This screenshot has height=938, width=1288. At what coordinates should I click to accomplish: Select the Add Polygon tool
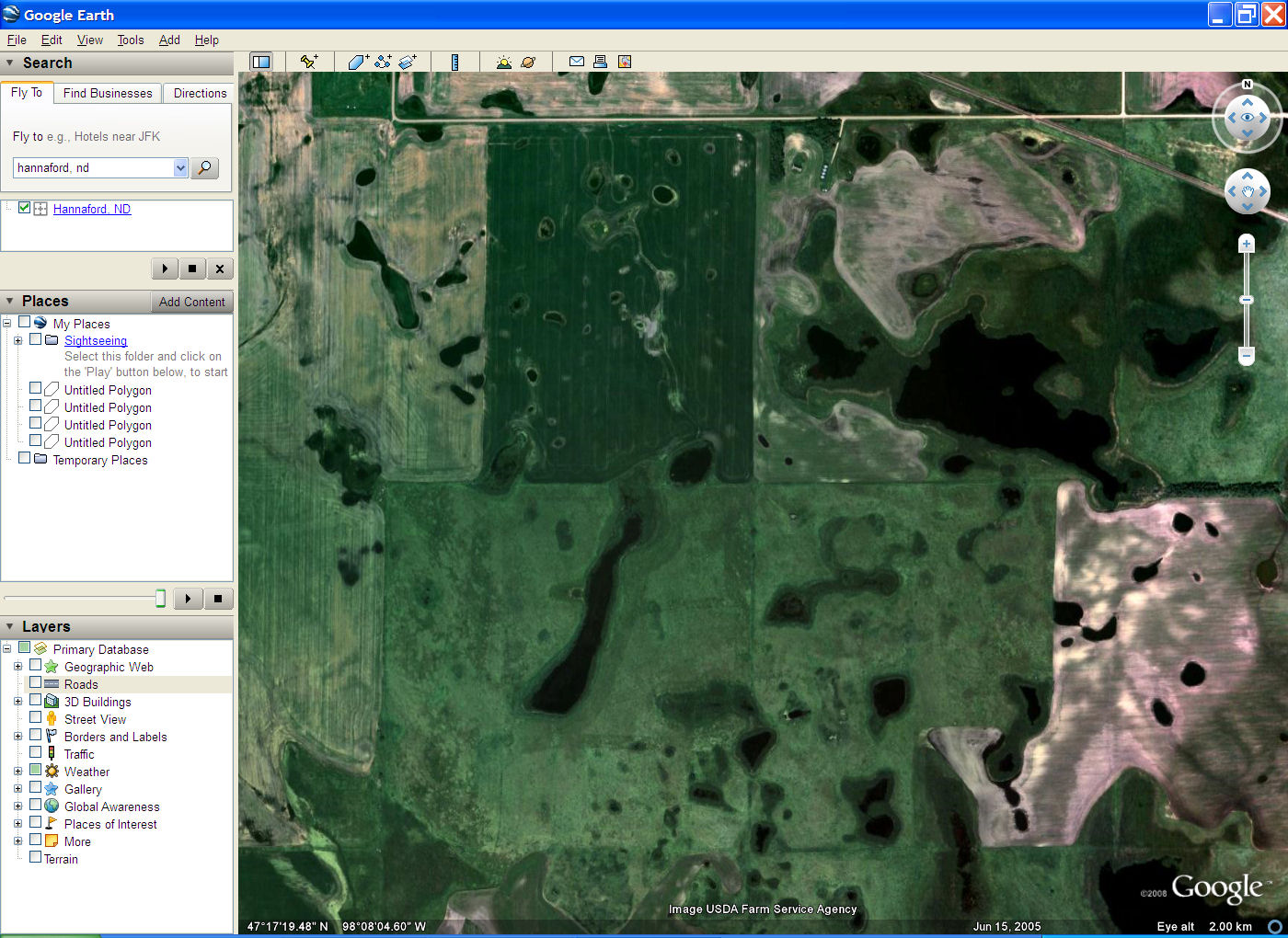pyautogui.click(x=359, y=62)
